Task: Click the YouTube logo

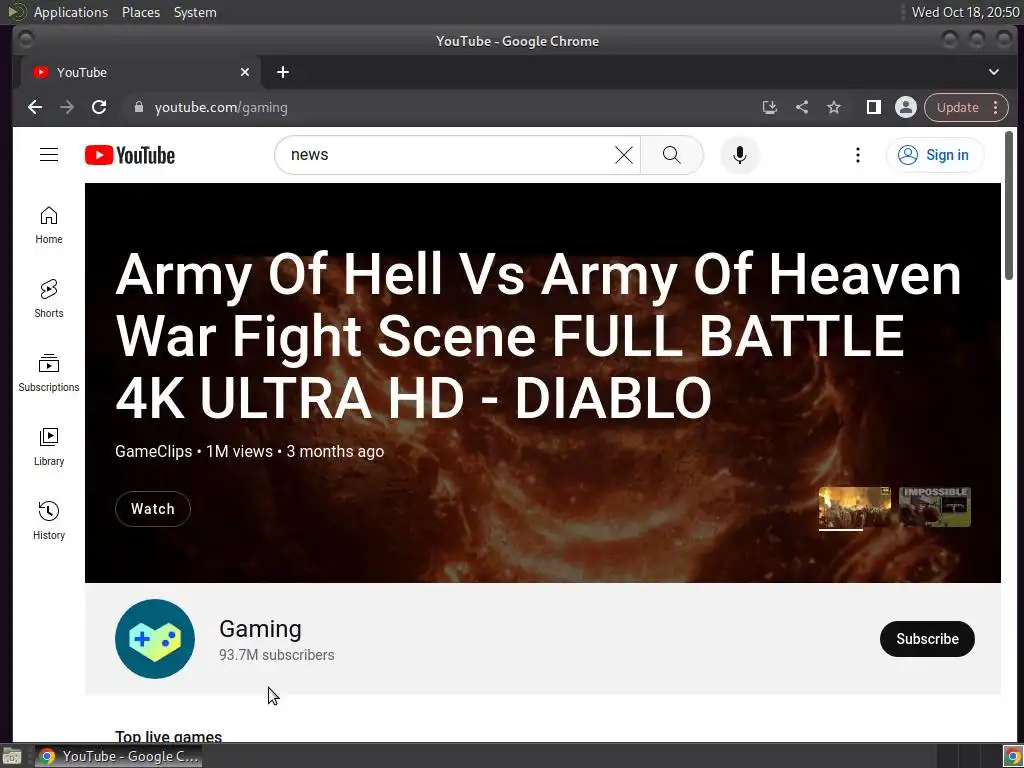Action: (x=130, y=155)
